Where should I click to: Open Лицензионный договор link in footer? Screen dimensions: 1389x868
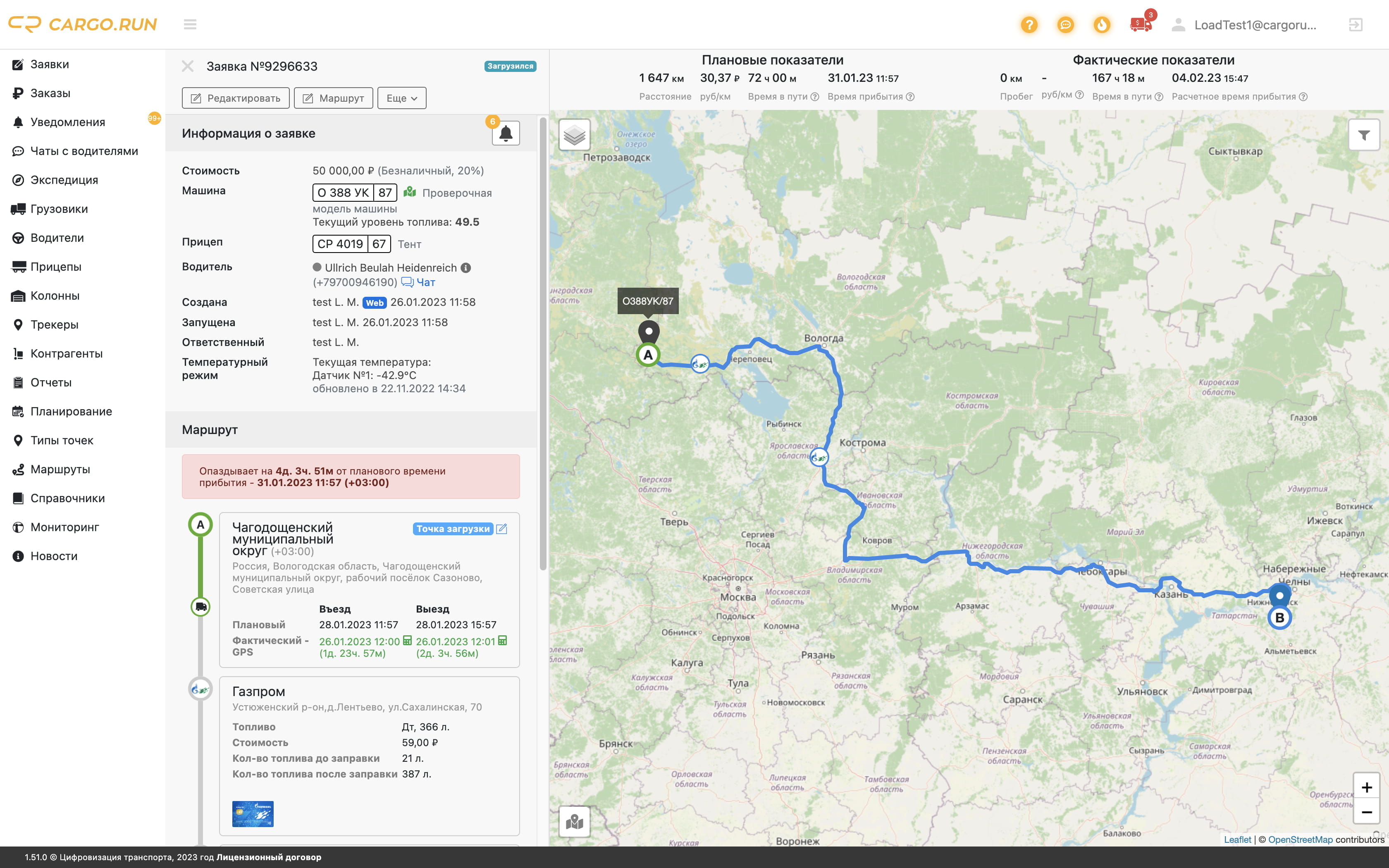pos(269,857)
